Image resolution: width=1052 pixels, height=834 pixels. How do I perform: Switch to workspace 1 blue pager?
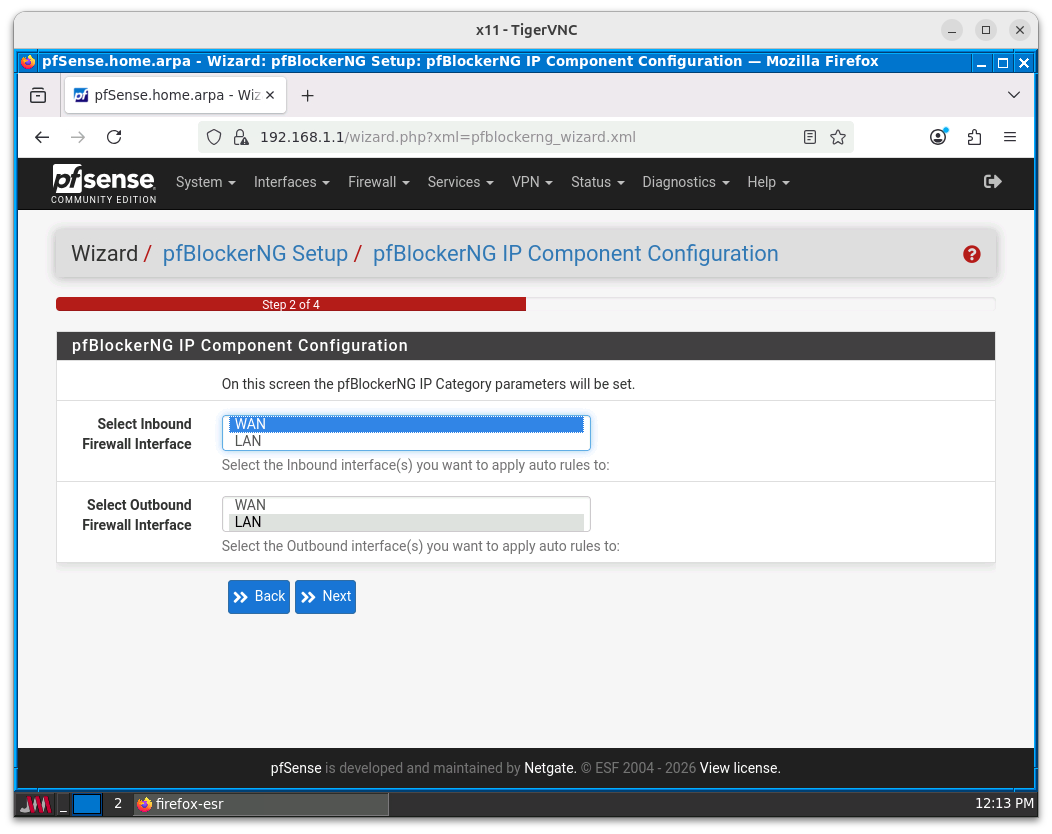pyautogui.click(x=87, y=804)
